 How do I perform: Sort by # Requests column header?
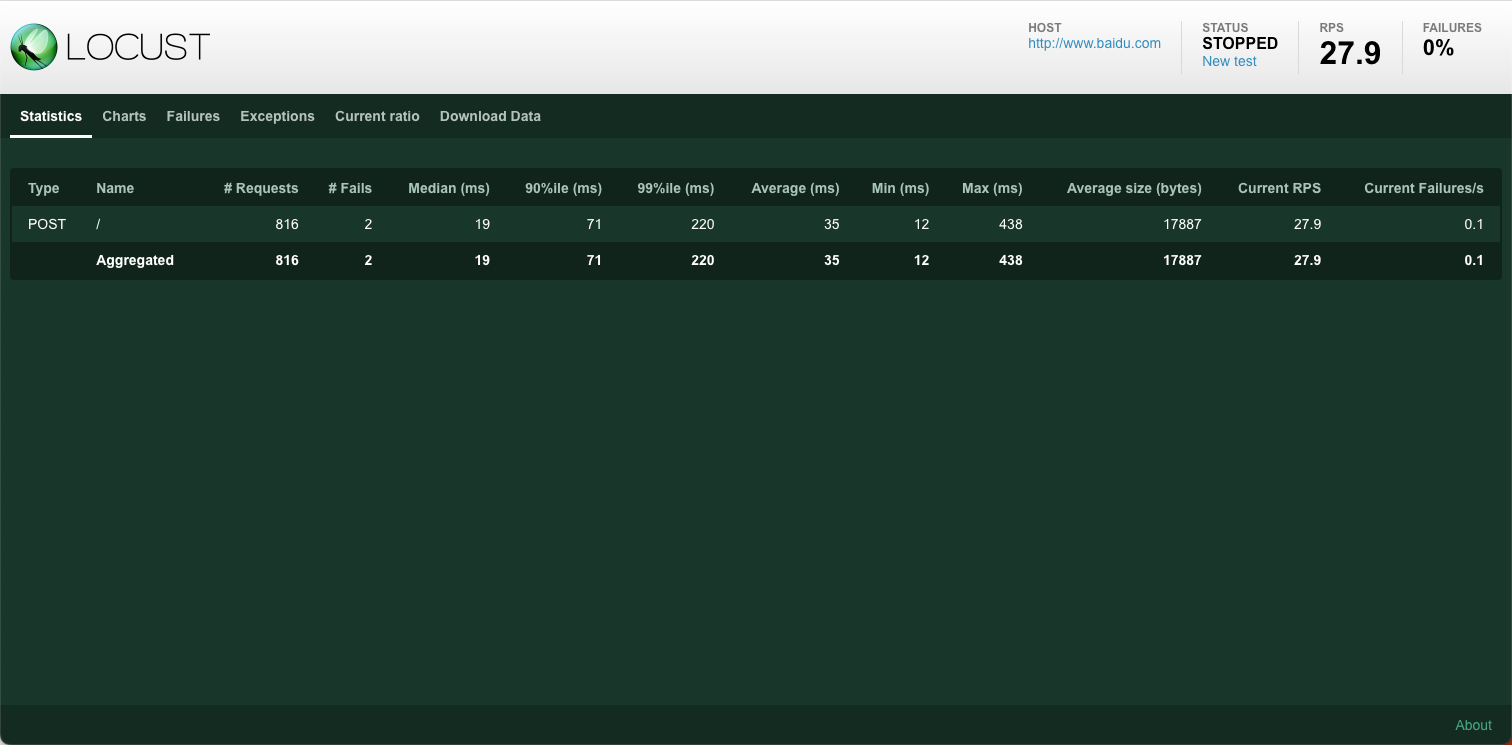pos(261,188)
